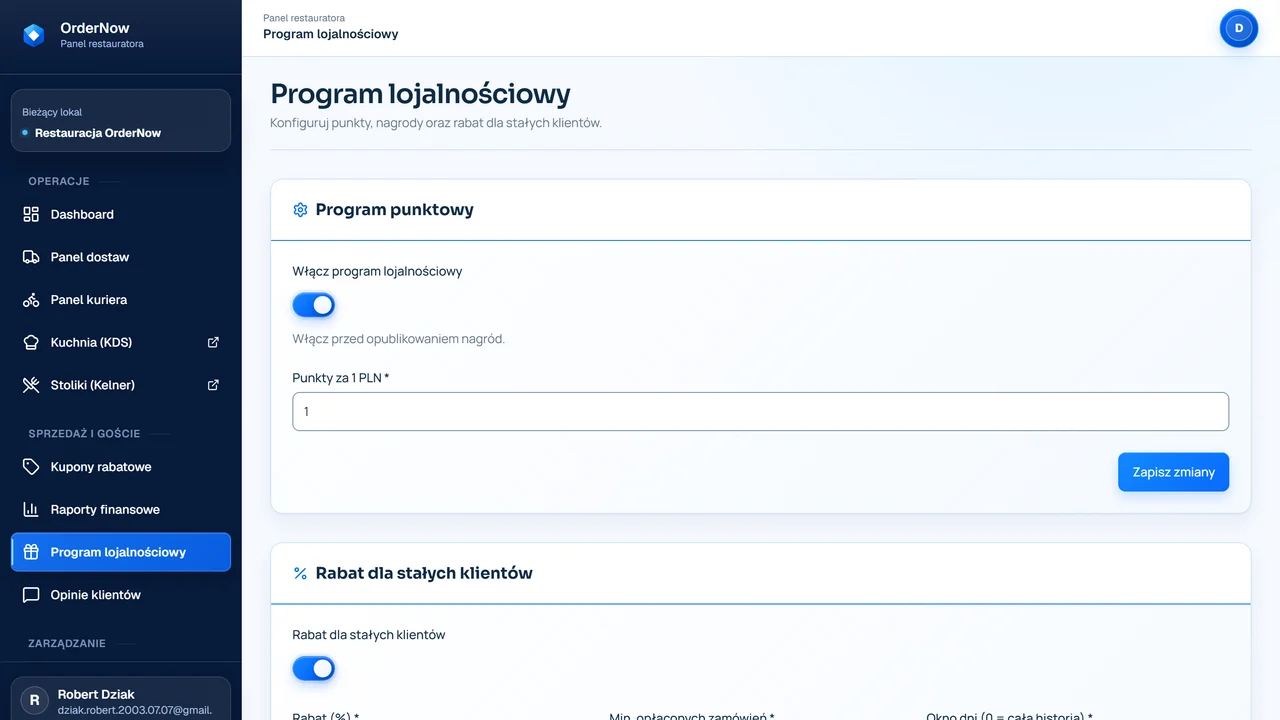Open Kuchnia (KDS) external link icon
The image size is (1280, 720).
pyautogui.click(x=213, y=342)
